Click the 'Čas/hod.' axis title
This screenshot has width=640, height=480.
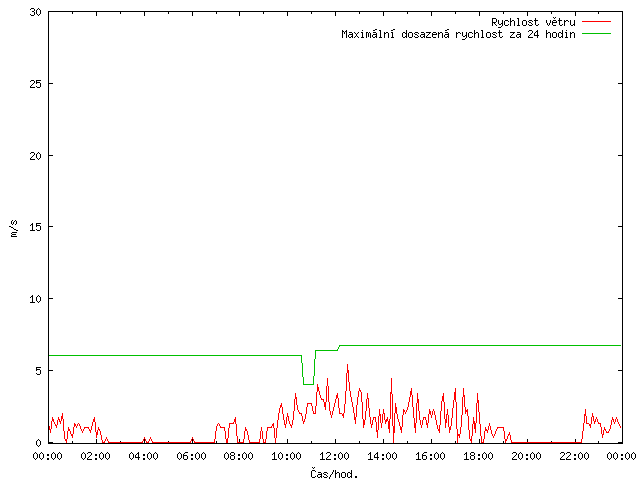pos(334,474)
